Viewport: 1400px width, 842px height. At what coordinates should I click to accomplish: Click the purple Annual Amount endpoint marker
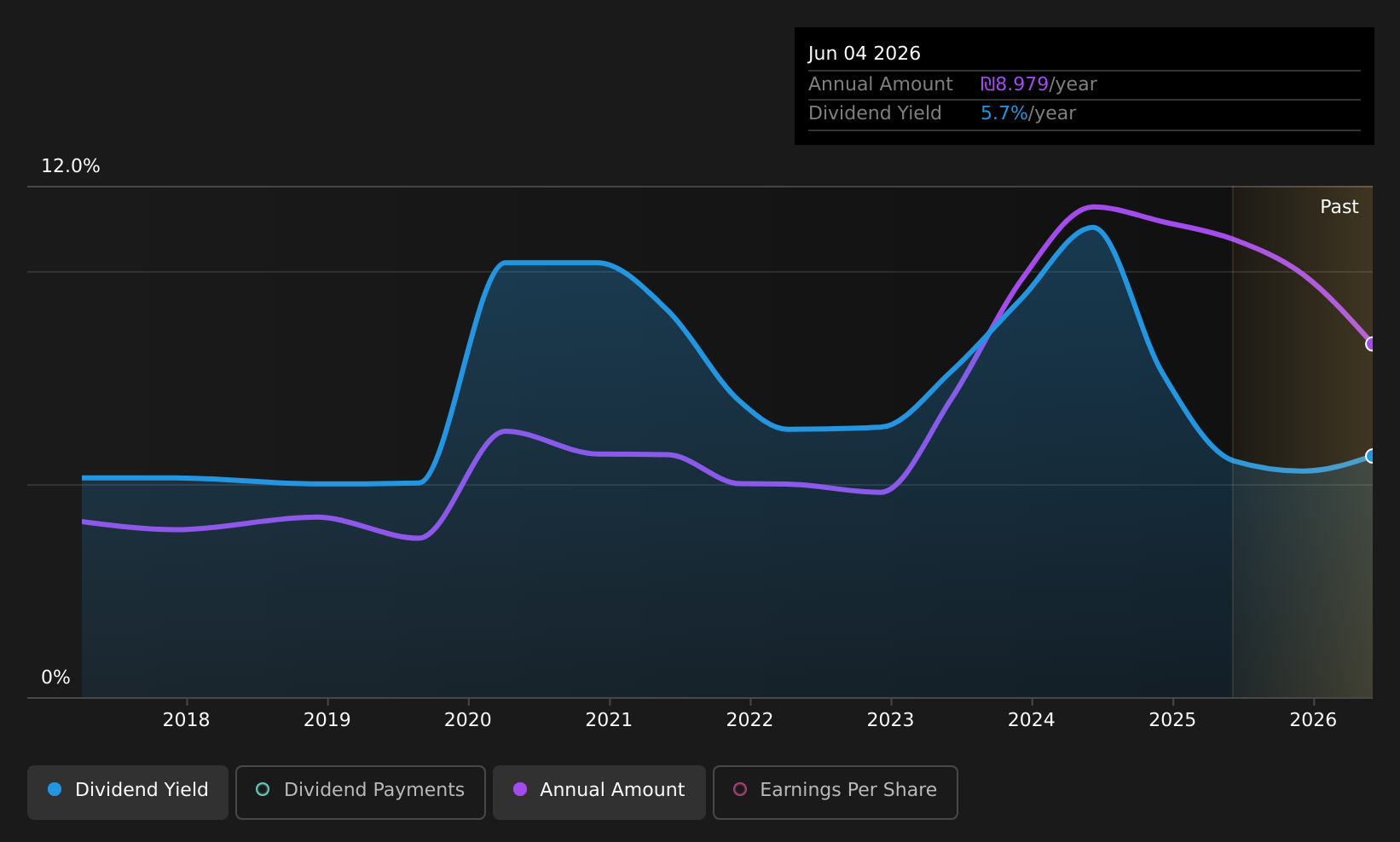pos(1371,344)
